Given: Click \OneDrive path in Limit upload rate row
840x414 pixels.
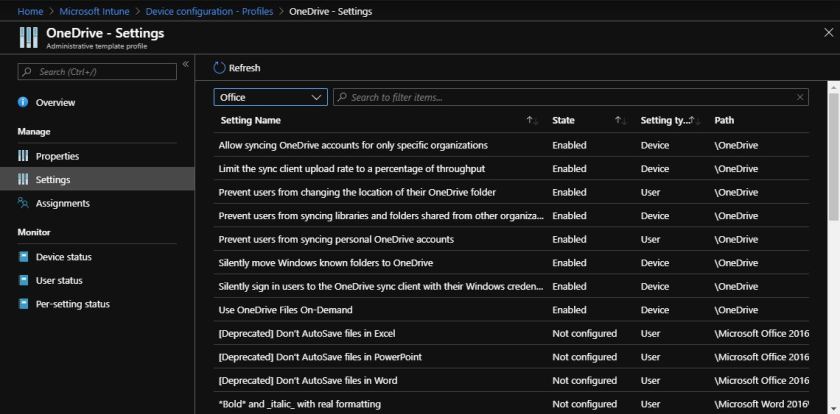Looking at the screenshot, I should (x=736, y=169).
